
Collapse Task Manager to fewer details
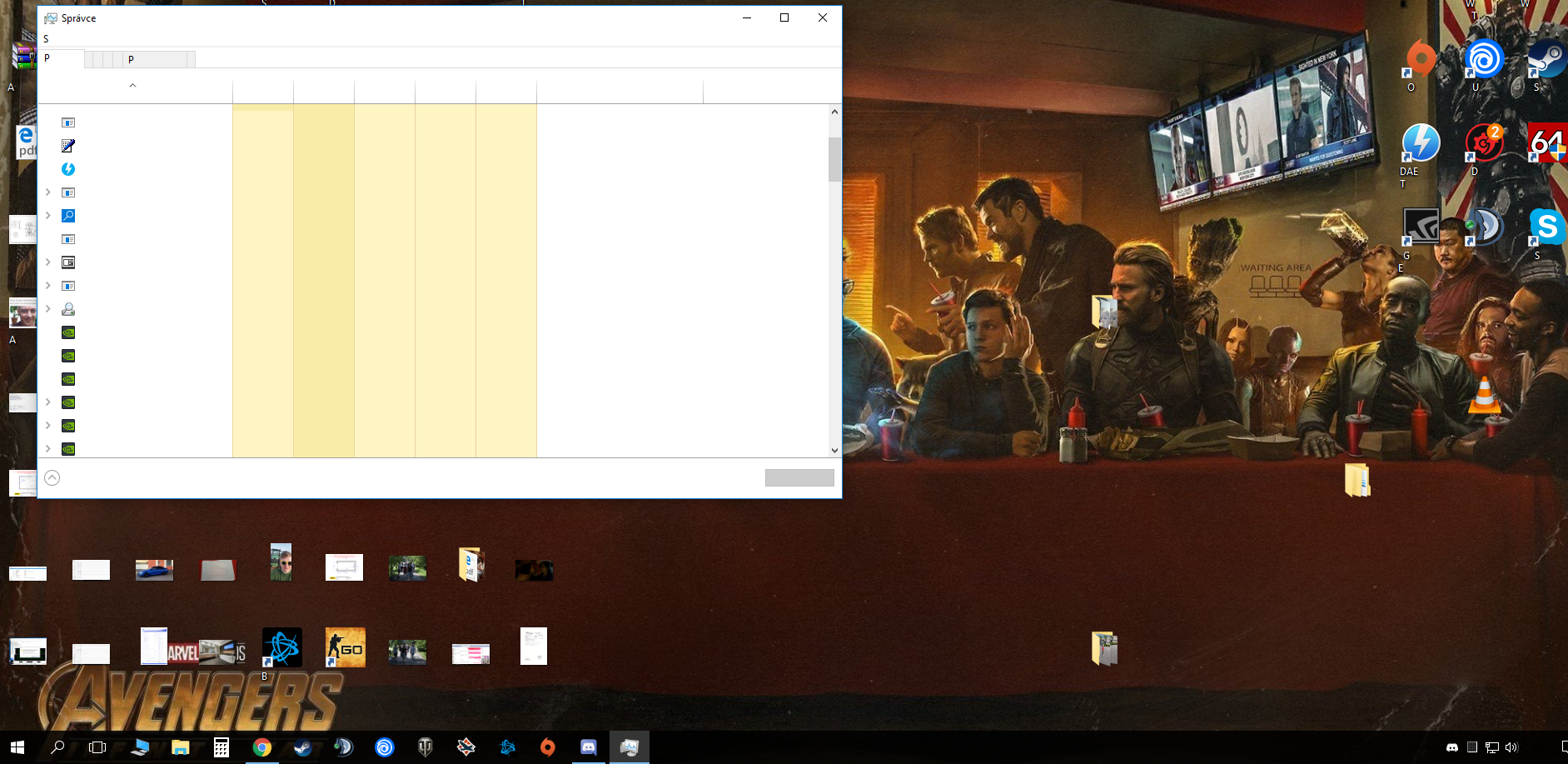pos(52,477)
